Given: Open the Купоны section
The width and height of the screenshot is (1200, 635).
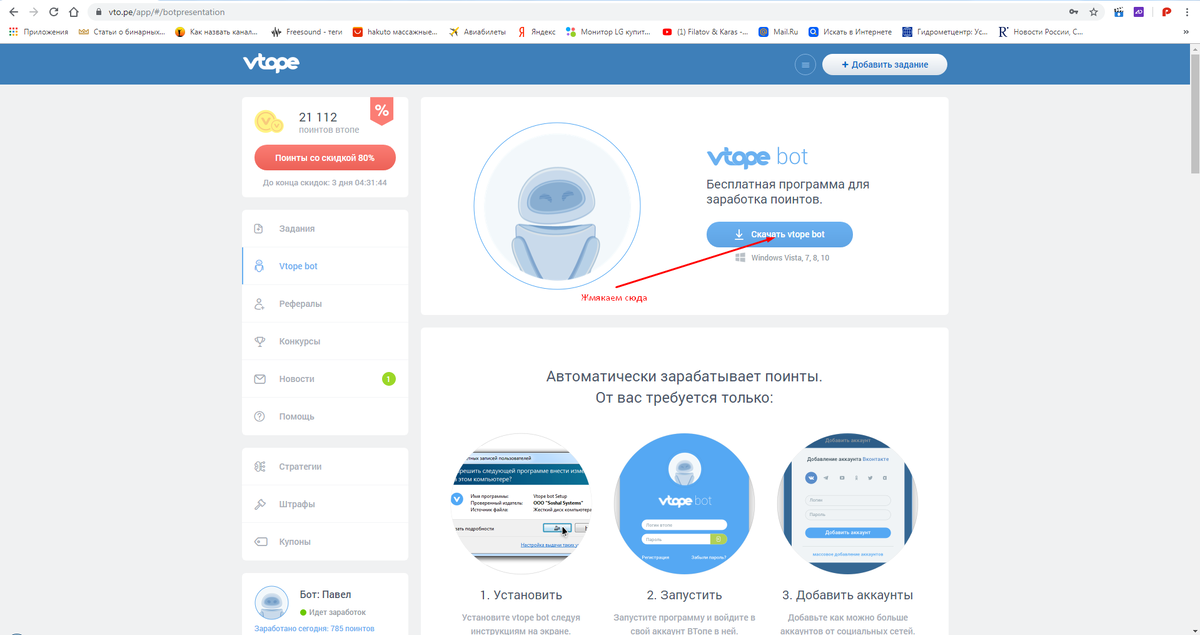Looking at the screenshot, I should (x=325, y=542).
